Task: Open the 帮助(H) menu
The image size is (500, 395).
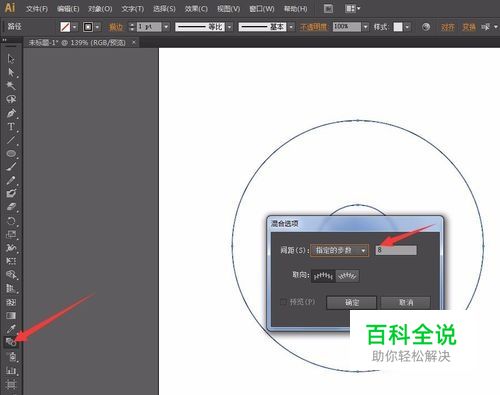Action: [x=295, y=9]
